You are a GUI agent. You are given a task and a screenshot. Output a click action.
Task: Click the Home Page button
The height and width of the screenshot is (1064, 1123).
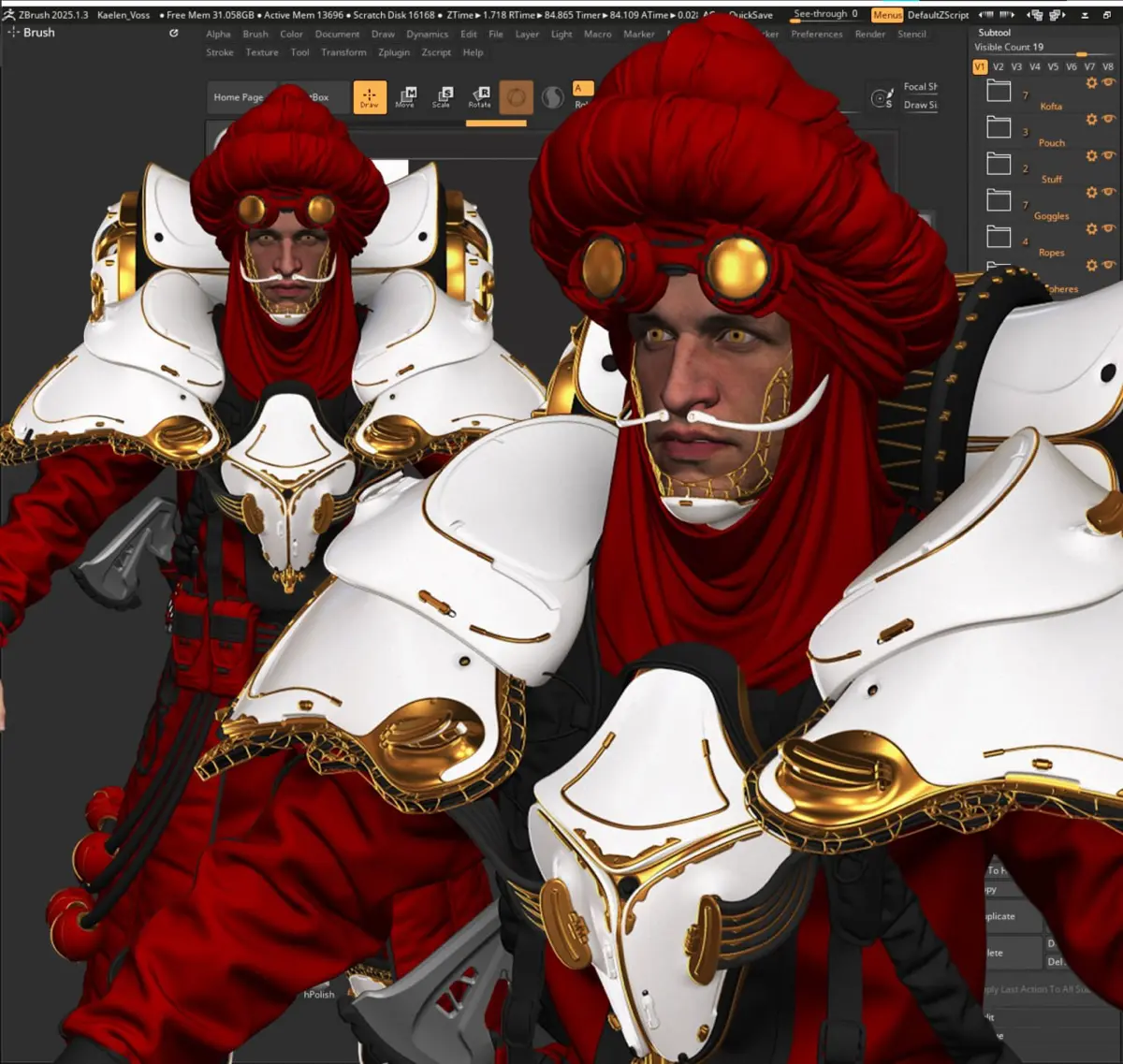click(238, 97)
